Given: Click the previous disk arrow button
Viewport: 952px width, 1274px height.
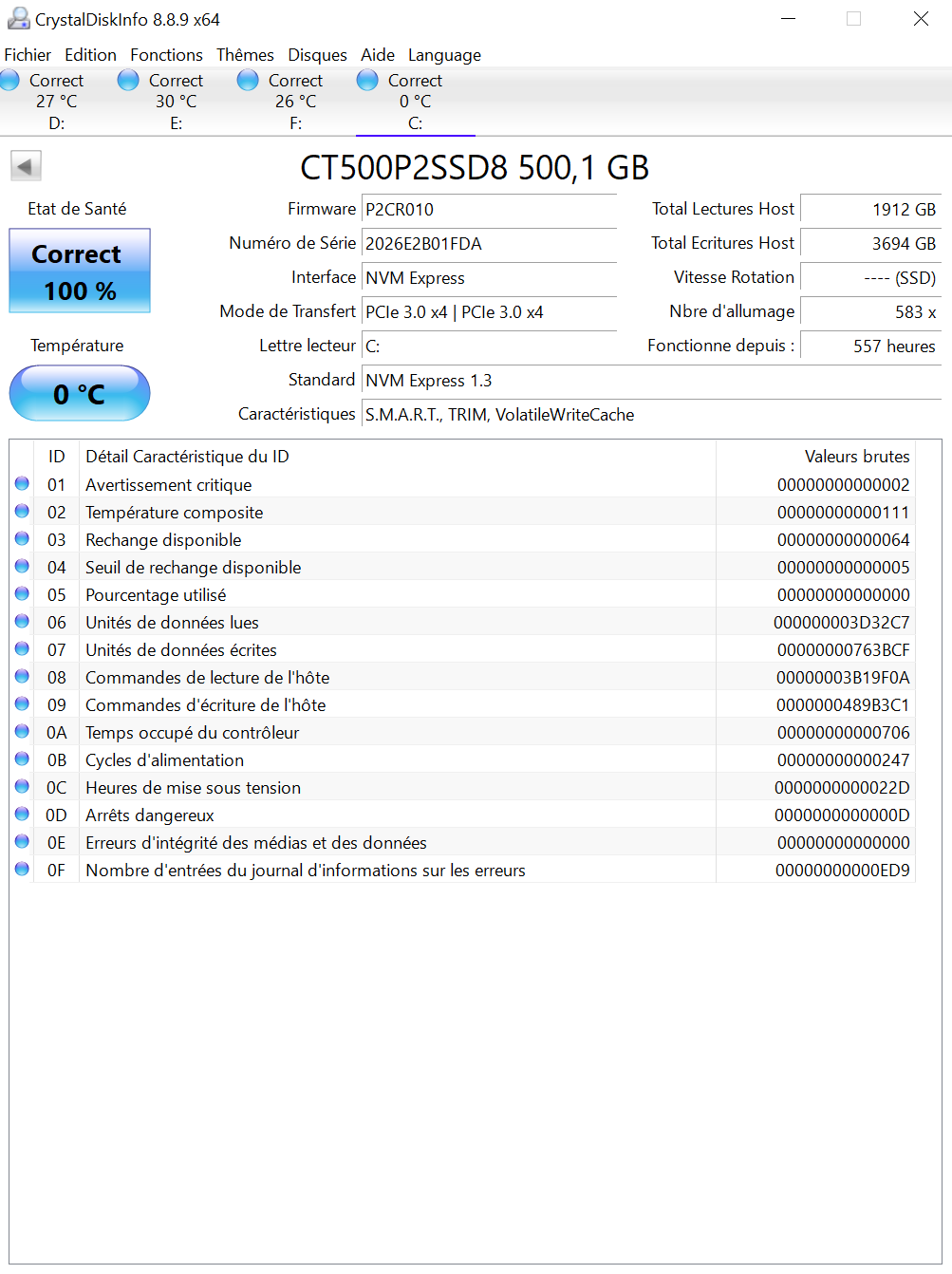Looking at the screenshot, I should [26, 166].
